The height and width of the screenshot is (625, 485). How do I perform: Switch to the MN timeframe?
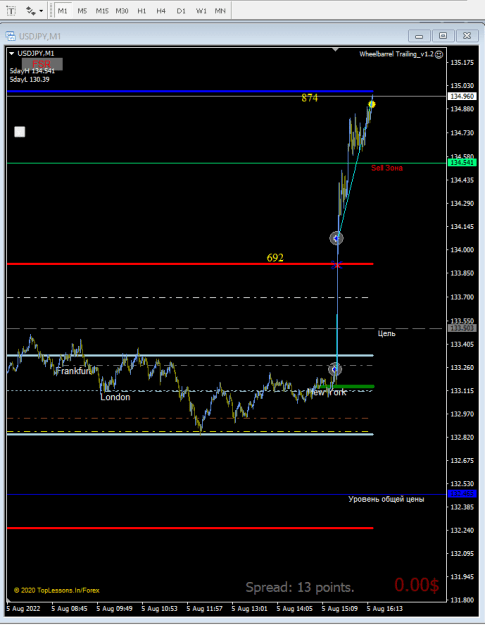(220, 11)
